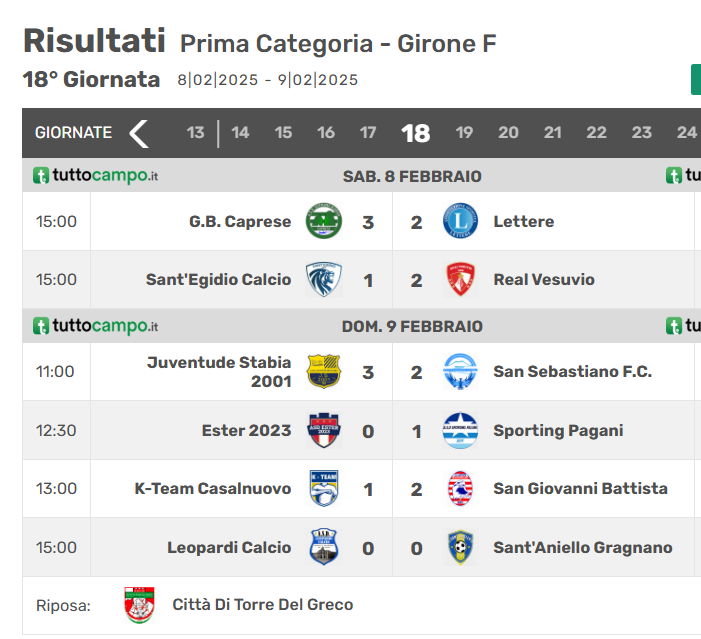This screenshot has height=639, width=701.
Task: Click the Lettere club logo
Action: [460, 221]
